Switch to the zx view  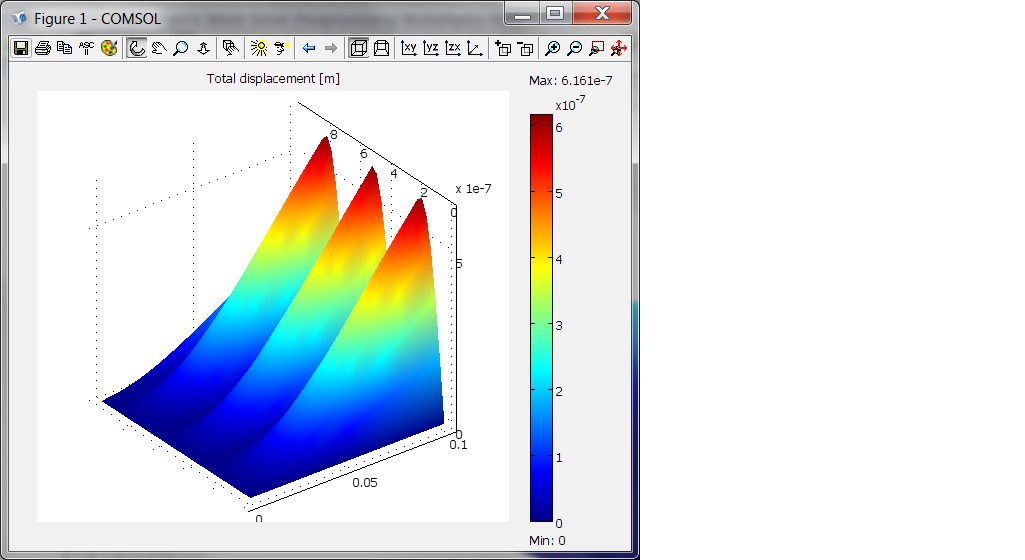pyautogui.click(x=453, y=48)
